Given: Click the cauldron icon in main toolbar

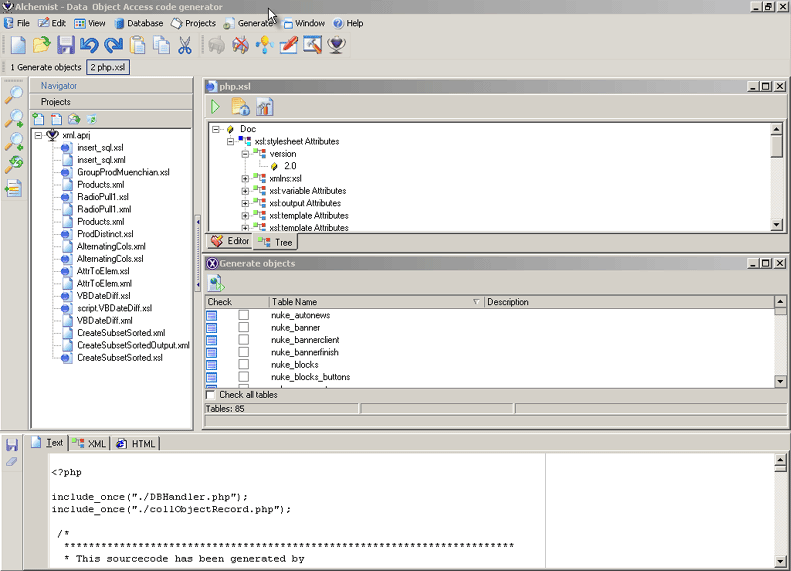Looking at the screenshot, I should (x=336, y=45).
